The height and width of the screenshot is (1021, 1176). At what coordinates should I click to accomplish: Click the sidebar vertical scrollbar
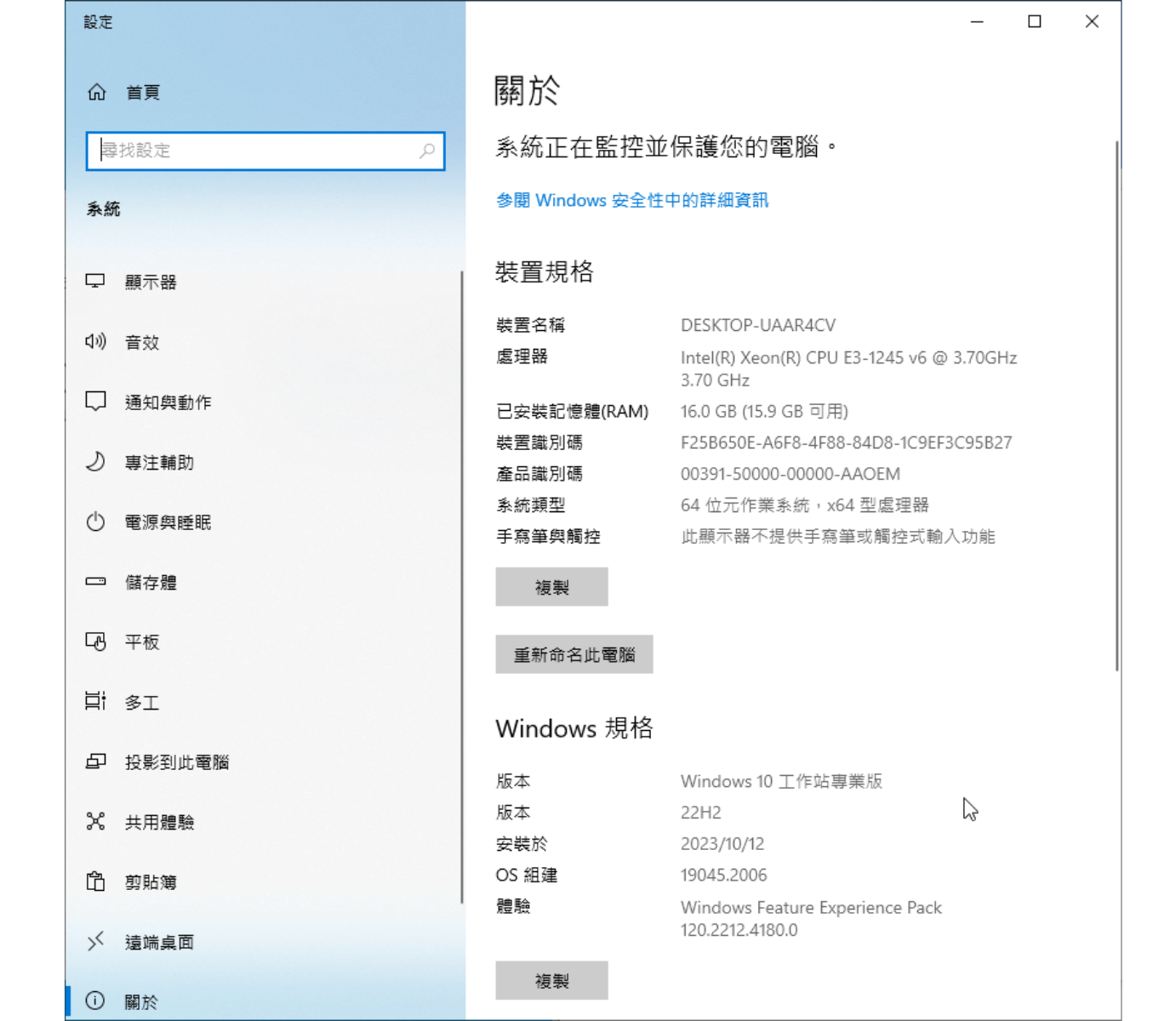[x=461, y=587]
